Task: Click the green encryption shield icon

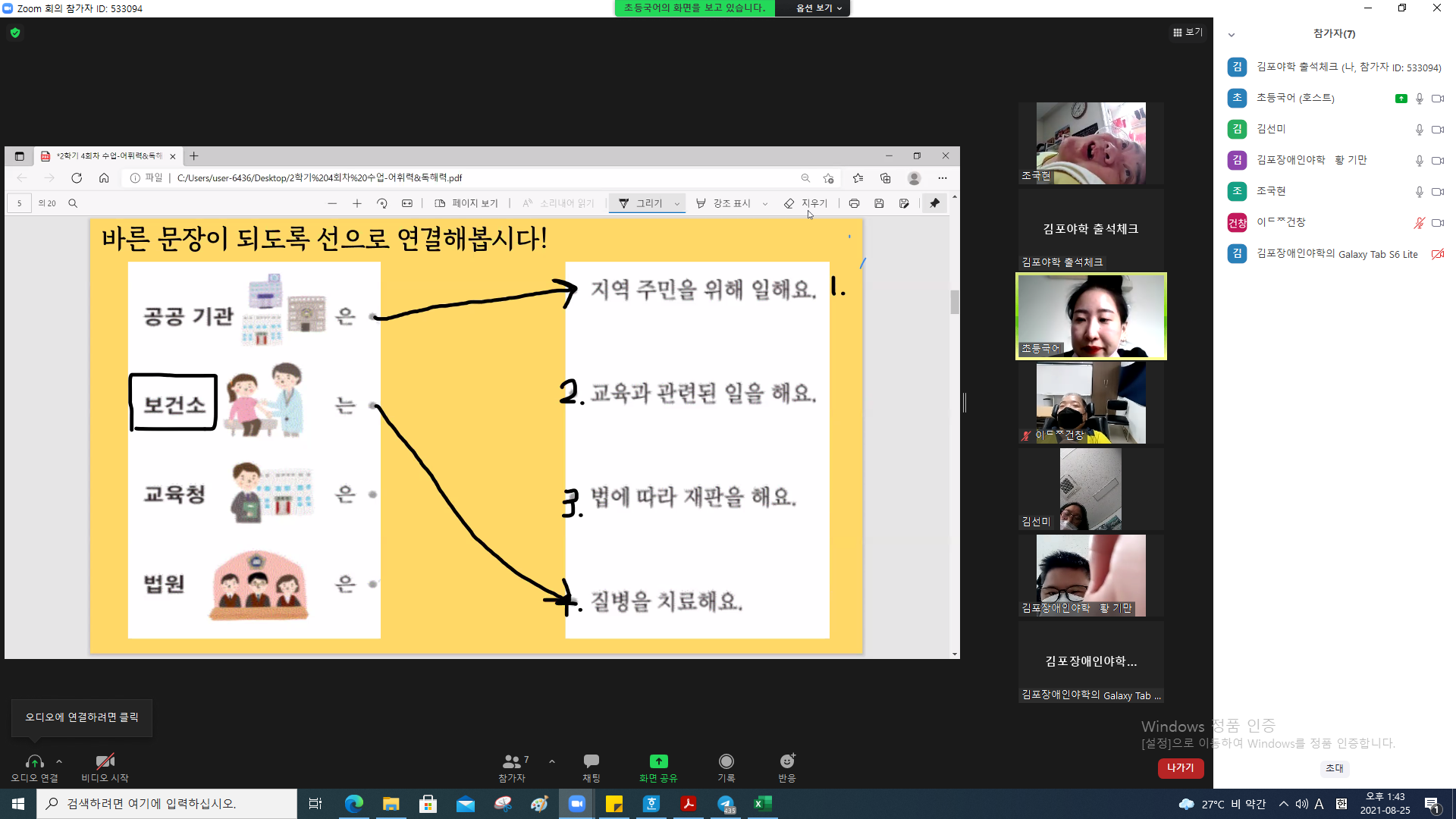Action: (x=15, y=33)
